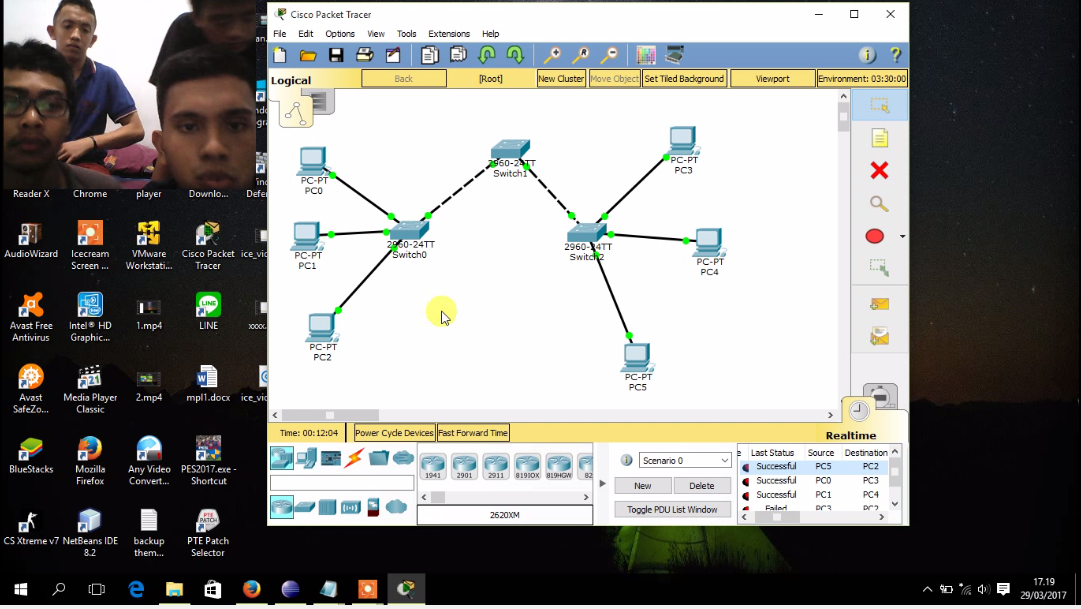
Task: Redo the action with the green arrow
Action: (515, 55)
